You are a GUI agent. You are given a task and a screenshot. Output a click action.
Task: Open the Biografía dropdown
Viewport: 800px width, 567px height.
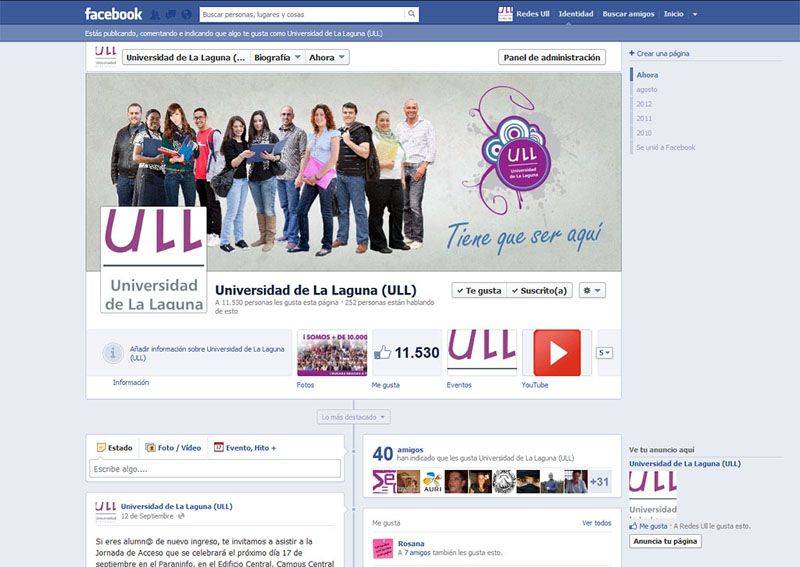pos(277,58)
